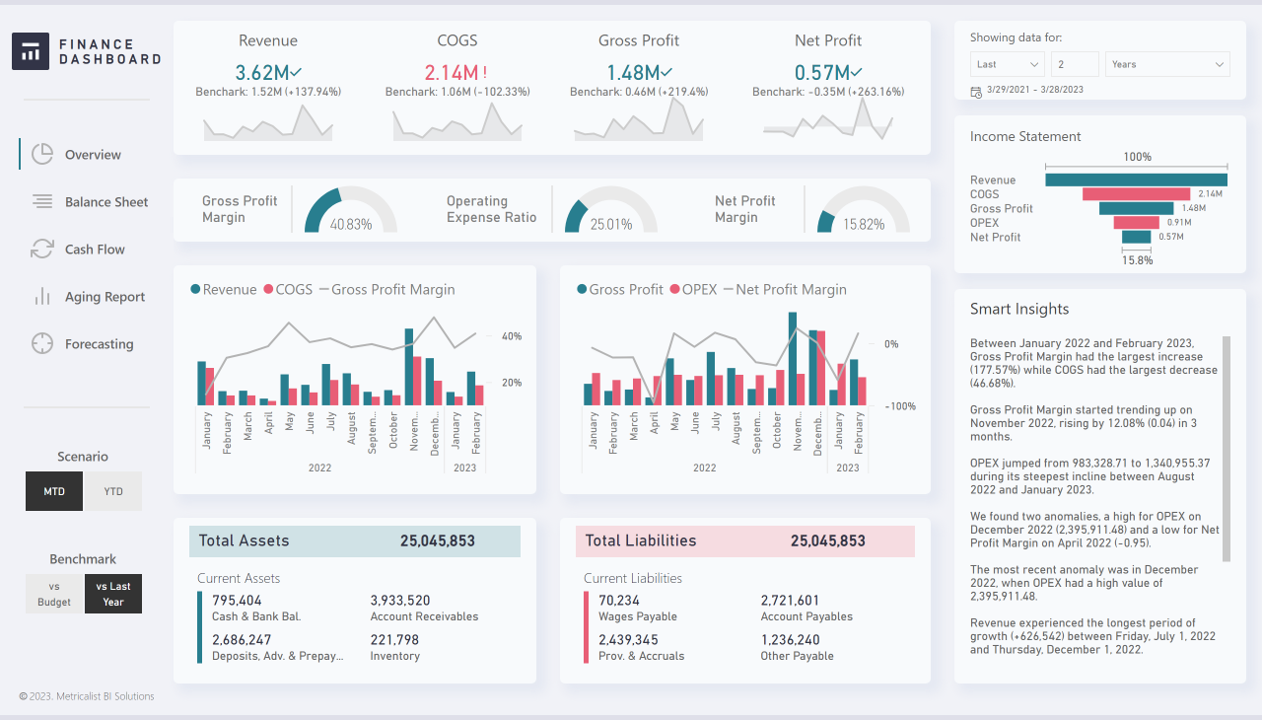Click the Aging Report bar chart icon

pos(42,297)
